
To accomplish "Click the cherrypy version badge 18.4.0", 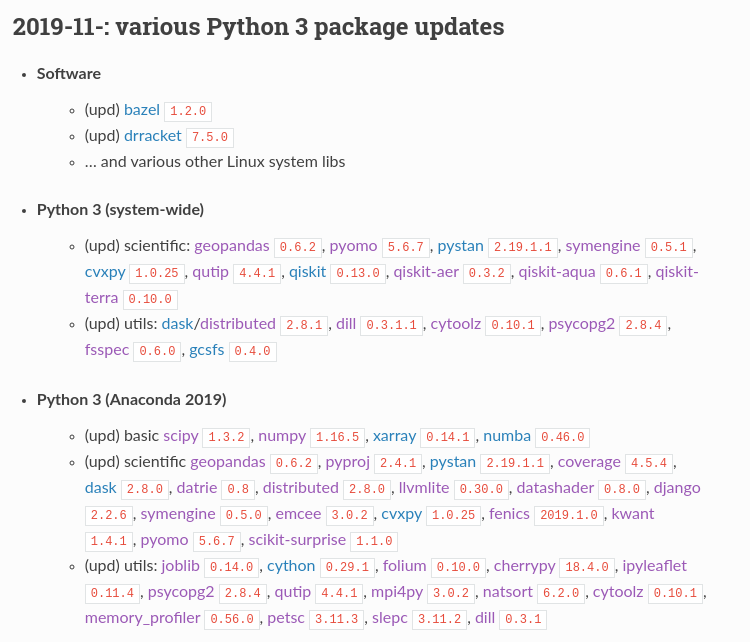I will point(587,567).
